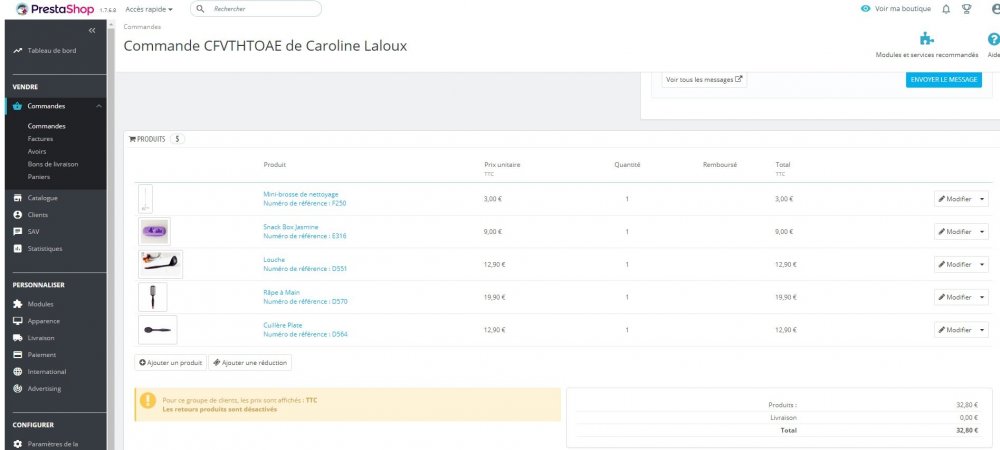Open Catalogue in the sidebar
Screen dimensions: 1000x450
42,198
